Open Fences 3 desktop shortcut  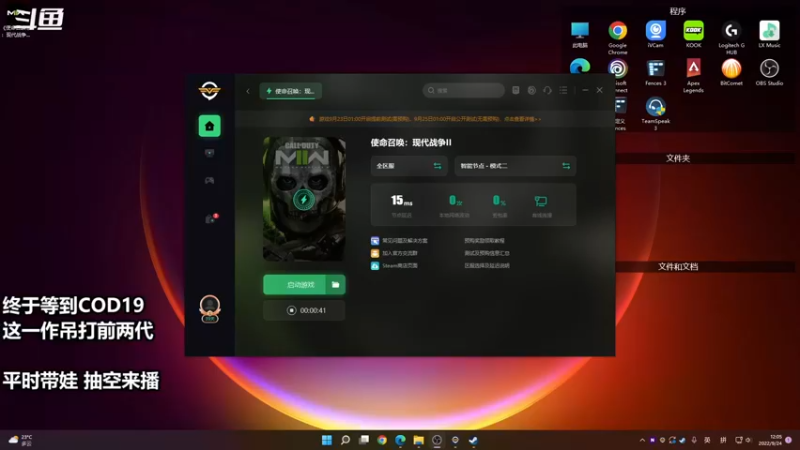coord(656,72)
